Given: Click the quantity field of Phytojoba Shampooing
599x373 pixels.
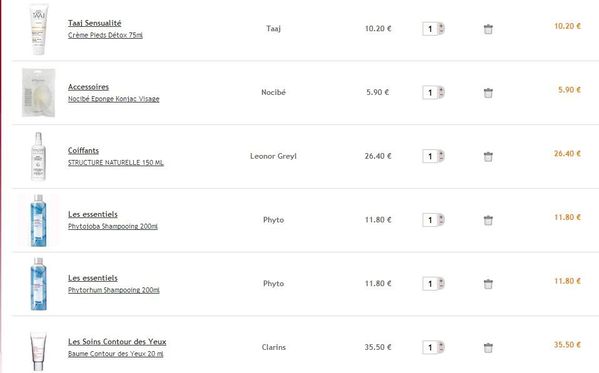Looking at the screenshot, I should coord(430,220).
